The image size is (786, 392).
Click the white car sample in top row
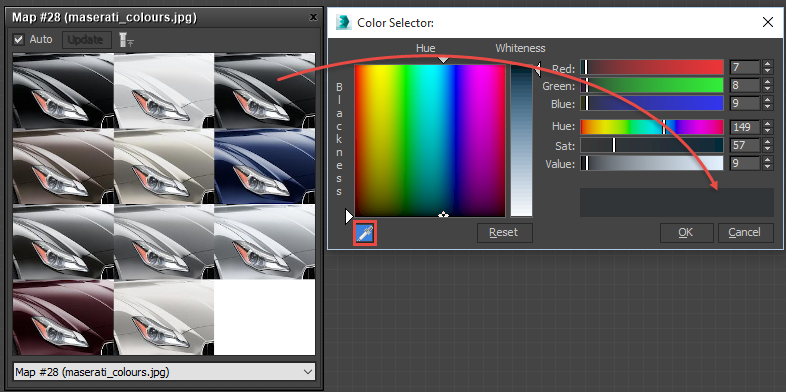tap(164, 91)
